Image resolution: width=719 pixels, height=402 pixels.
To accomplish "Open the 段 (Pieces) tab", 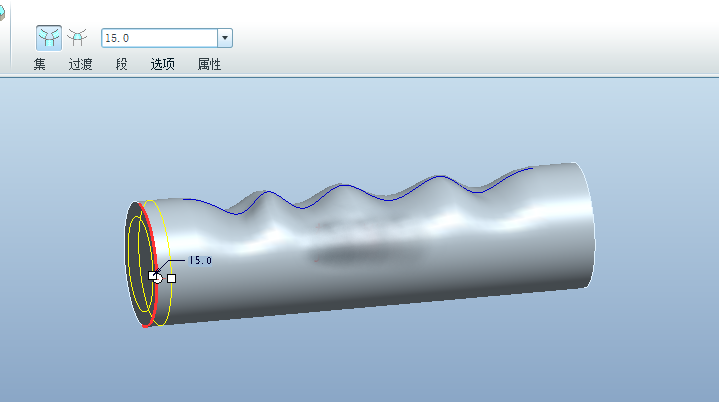I will click(x=121, y=64).
